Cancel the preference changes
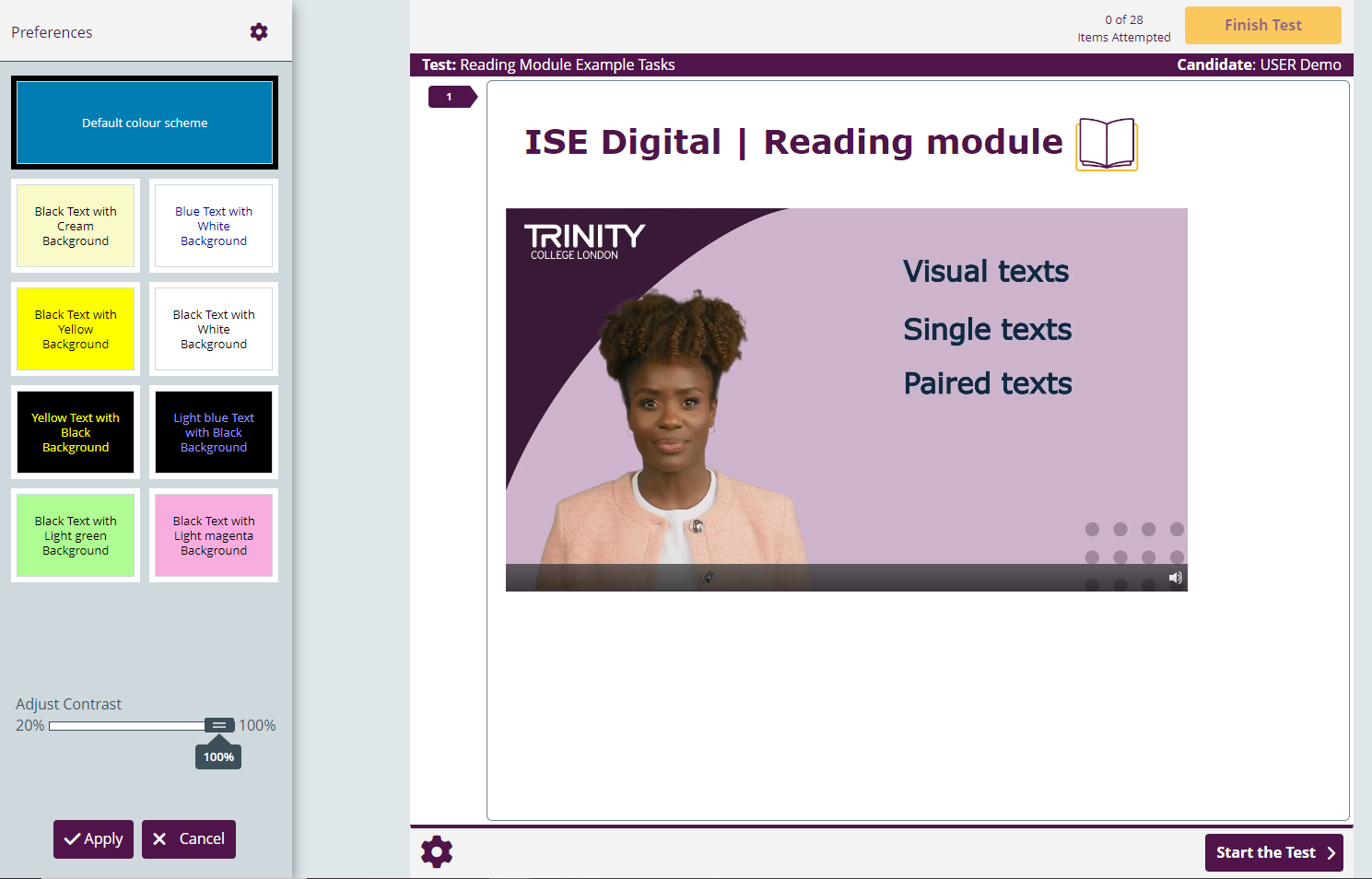1372x879 pixels. 189,839
